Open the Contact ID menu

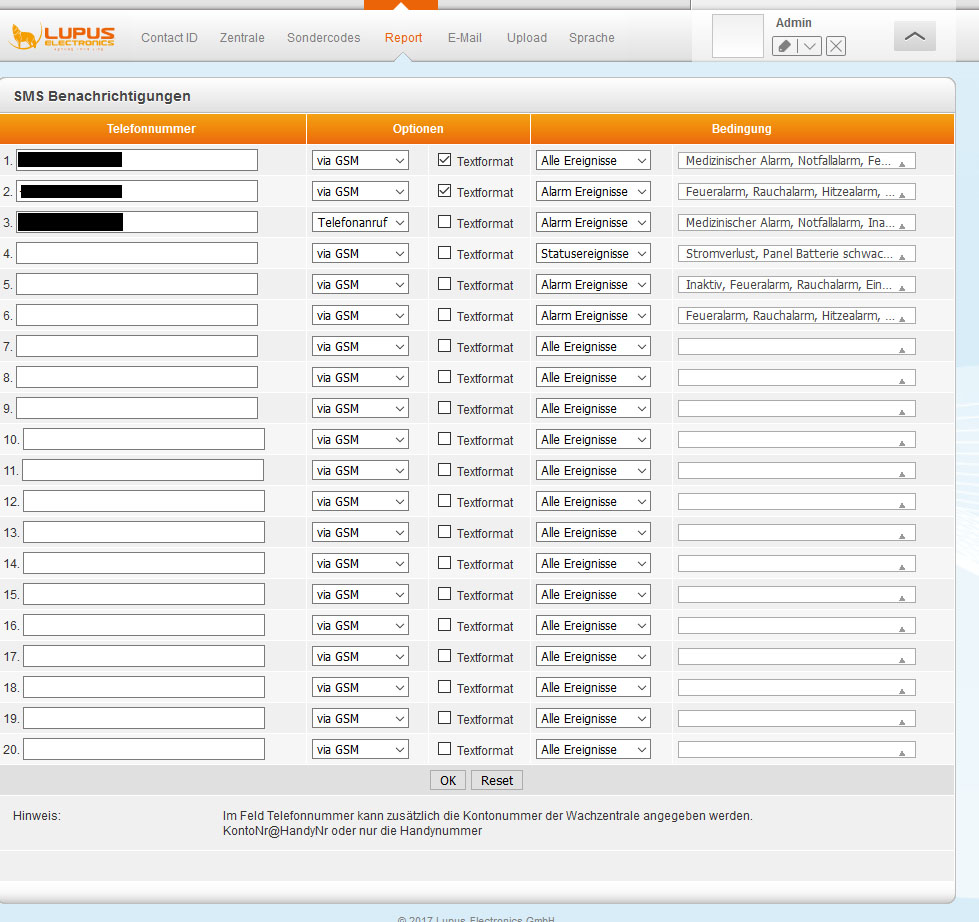tap(169, 38)
